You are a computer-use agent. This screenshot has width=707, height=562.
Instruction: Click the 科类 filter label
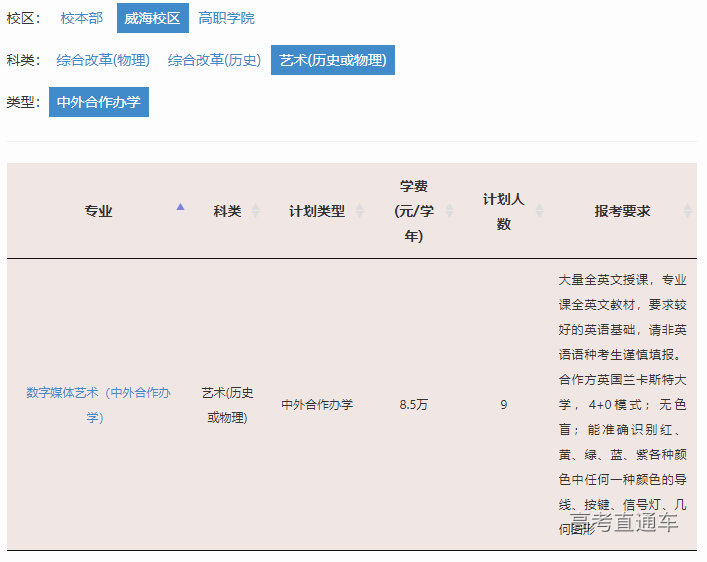pyautogui.click(x=23, y=60)
